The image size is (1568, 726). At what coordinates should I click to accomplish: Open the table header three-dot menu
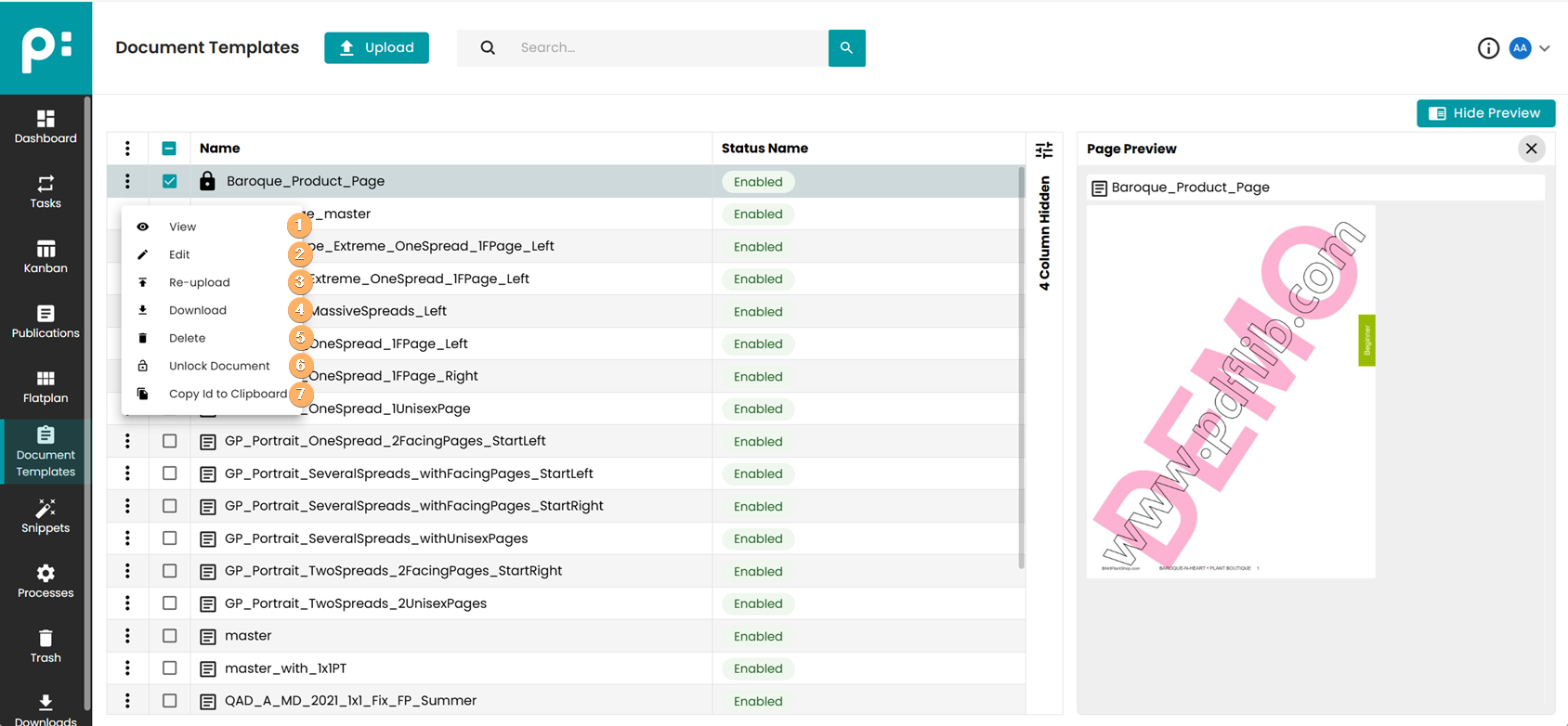click(x=127, y=149)
